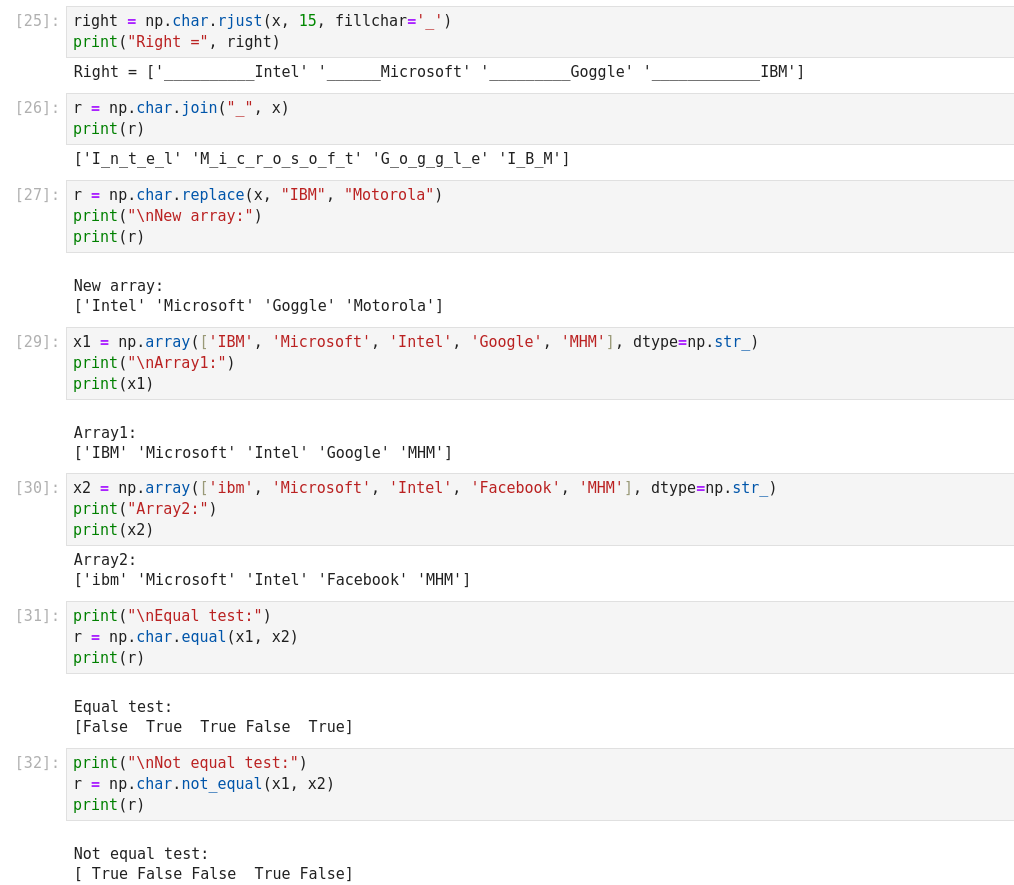
Task: Click the [30] cell prompt
Action: (x=37, y=488)
